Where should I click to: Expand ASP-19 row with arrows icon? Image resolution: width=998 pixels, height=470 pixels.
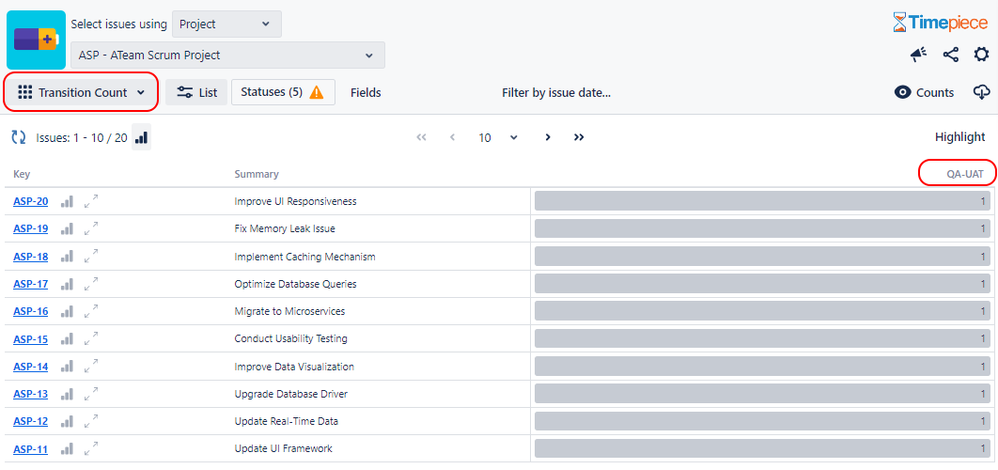(x=92, y=229)
